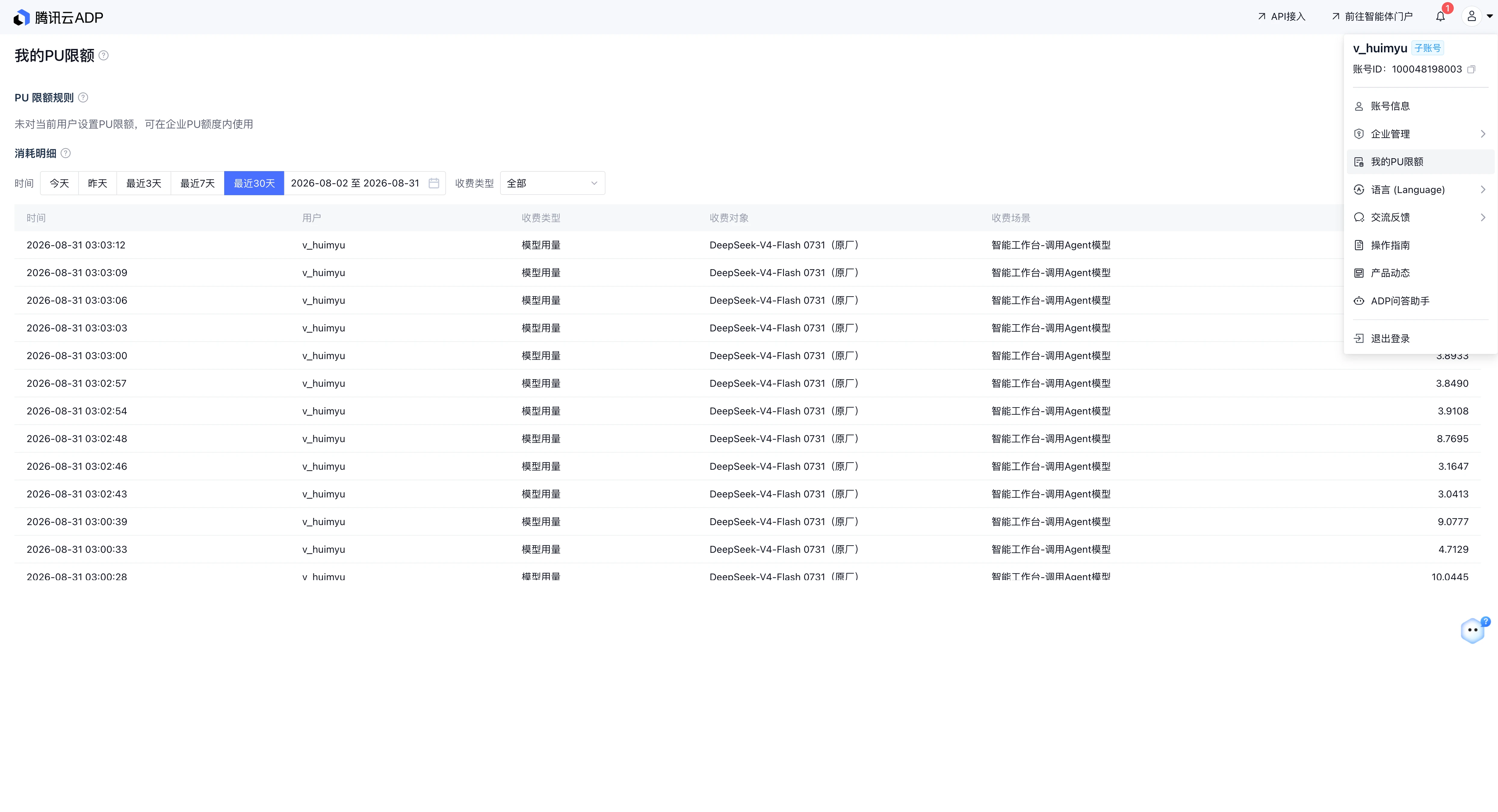Open the date range calendar icon
Image resolution: width=1498 pixels, height=812 pixels.
(434, 183)
